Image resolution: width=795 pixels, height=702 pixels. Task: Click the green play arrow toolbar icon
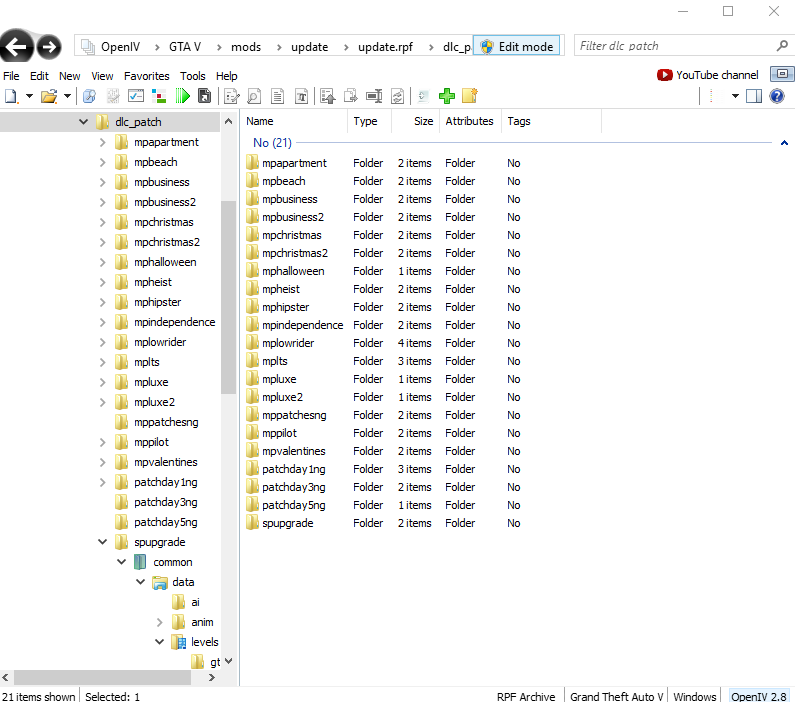(x=183, y=96)
